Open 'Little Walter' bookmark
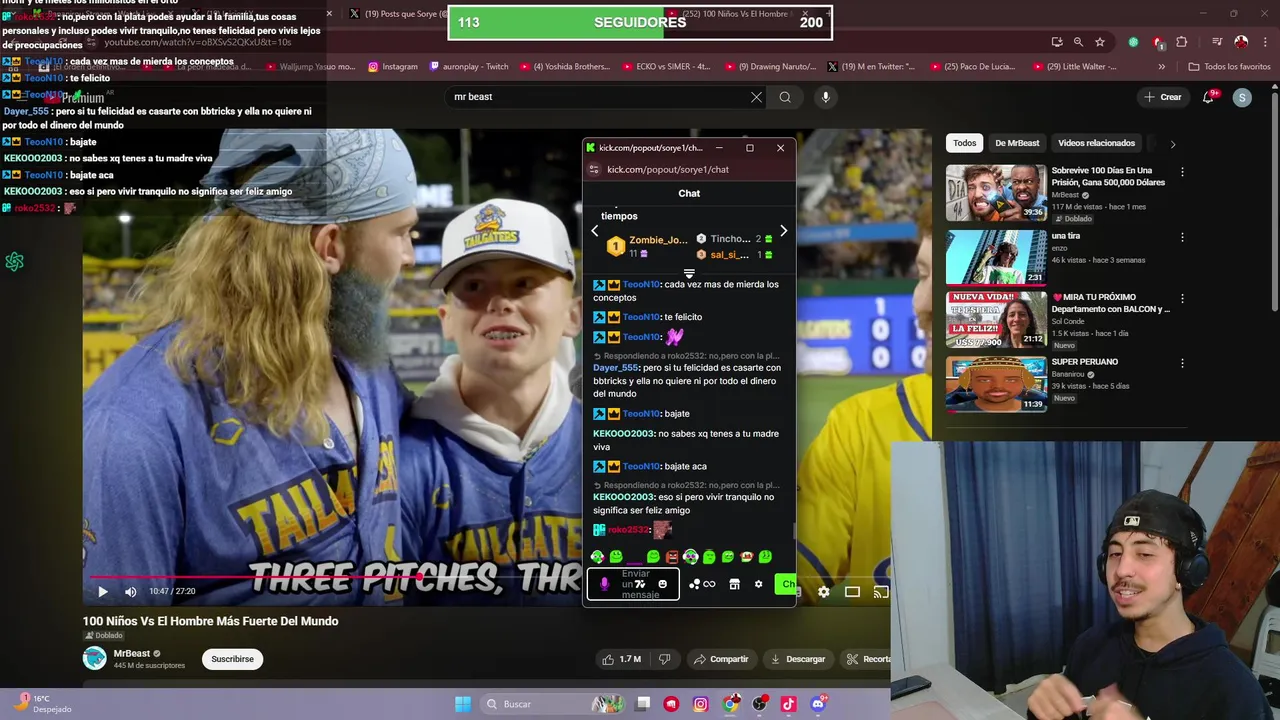 click(1074, 67)
